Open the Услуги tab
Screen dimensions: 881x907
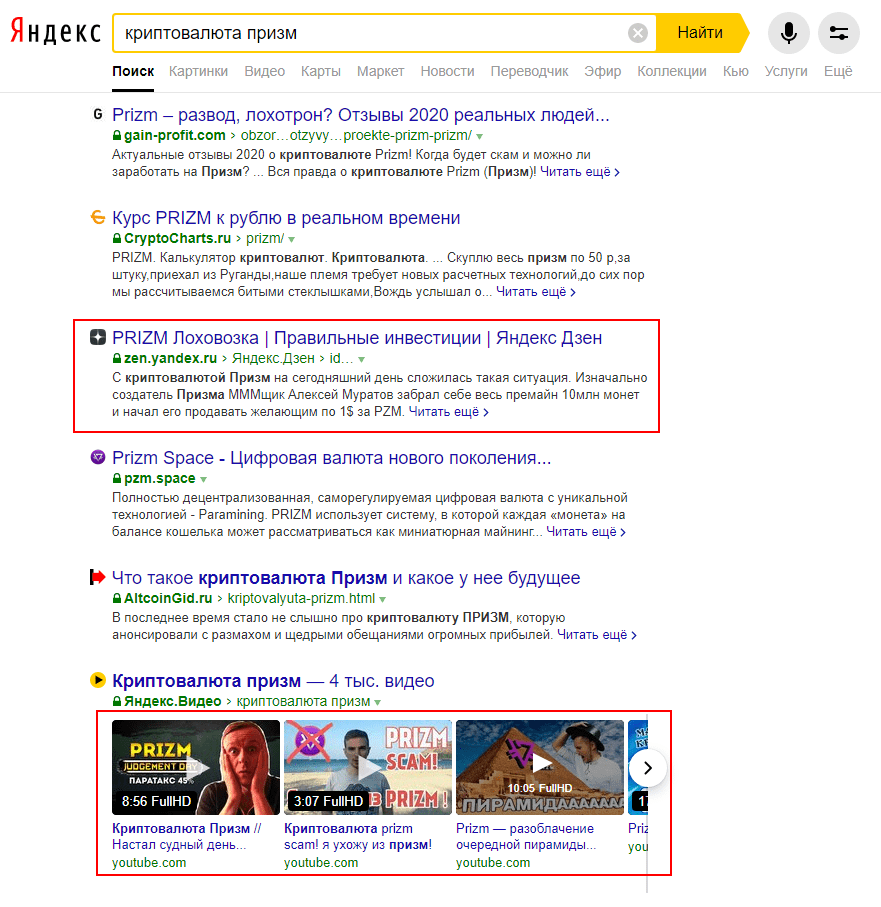pyautogui.click(x=786, y=71)
